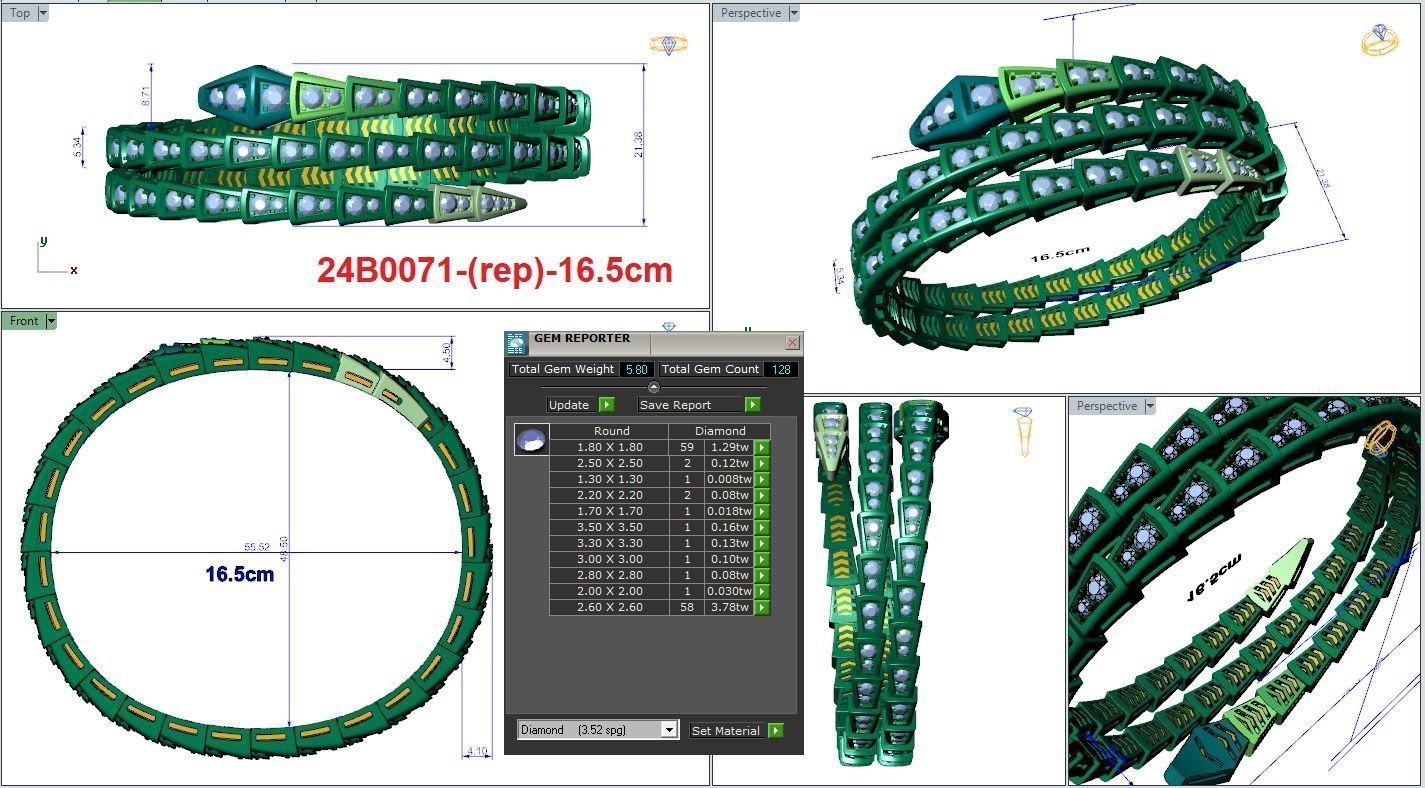Click the green arrow on the 2.00 X 2.00 row
The width and height of the screenshot is (1425, 788).
[762, 591]
